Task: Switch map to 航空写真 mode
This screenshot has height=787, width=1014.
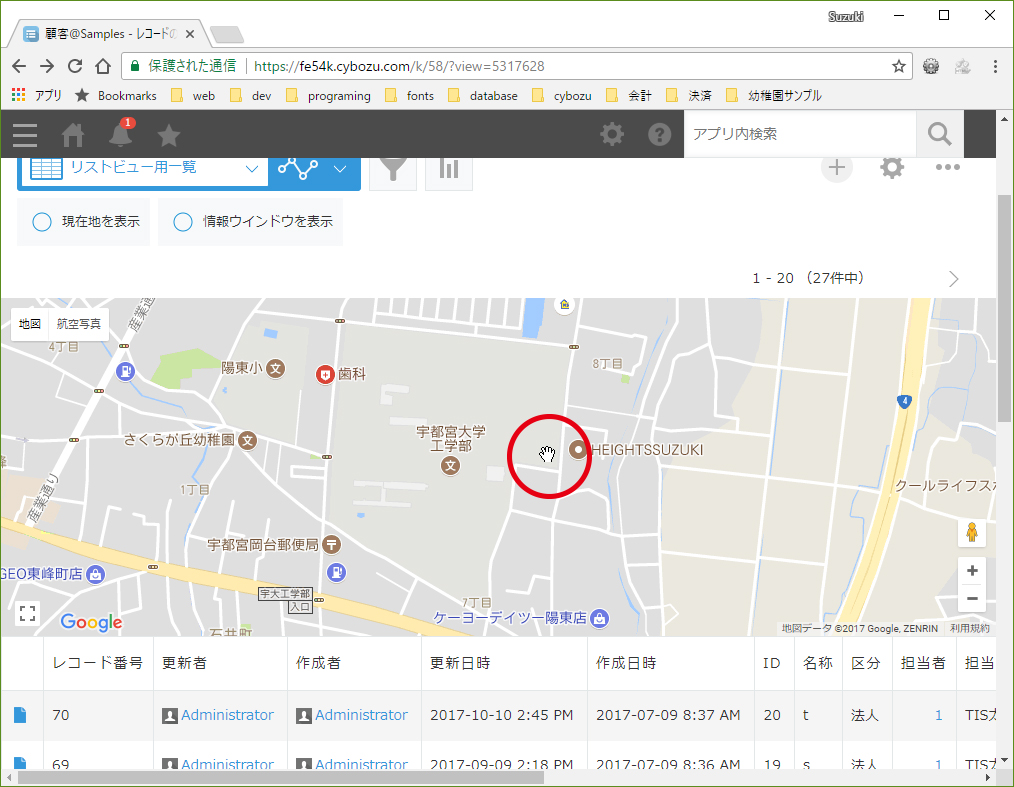Action: pos(78,324)
